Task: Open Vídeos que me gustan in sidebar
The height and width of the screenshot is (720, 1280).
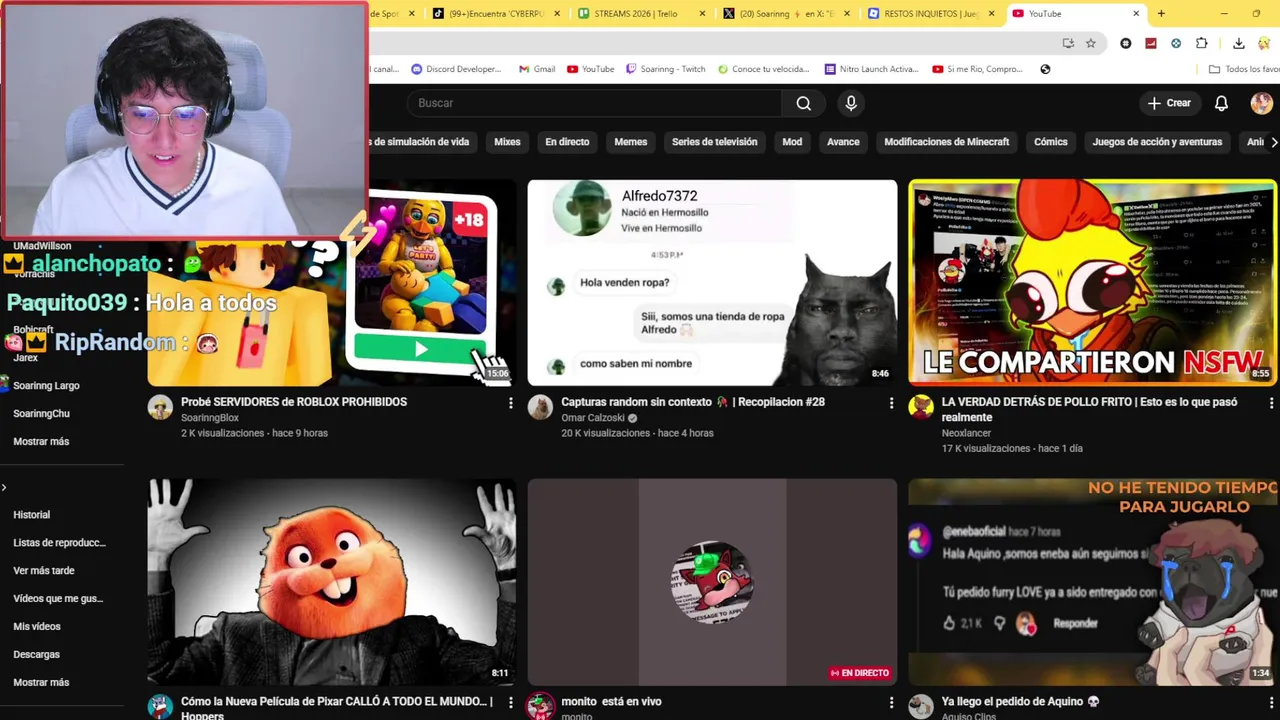Action: point(58,599)
